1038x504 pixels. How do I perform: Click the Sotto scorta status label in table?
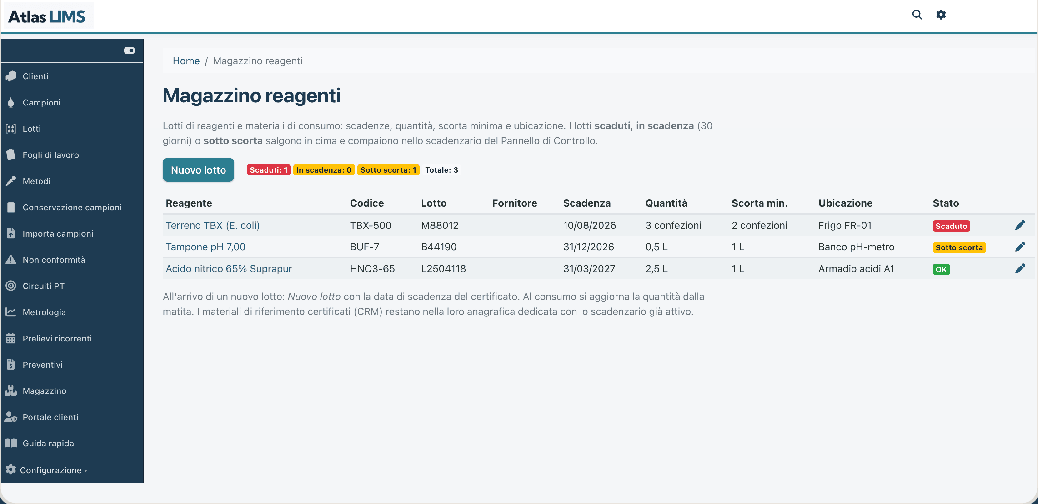coord(959,248)
